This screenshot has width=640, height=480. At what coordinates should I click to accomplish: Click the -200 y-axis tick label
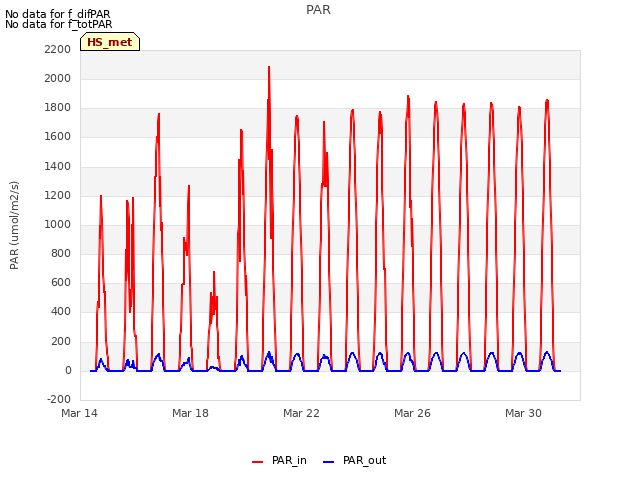59,399
